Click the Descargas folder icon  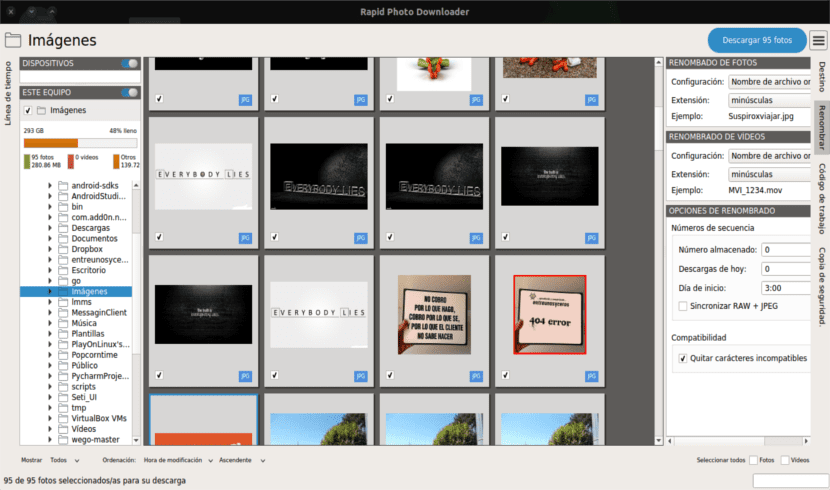[x=63, y=228]
